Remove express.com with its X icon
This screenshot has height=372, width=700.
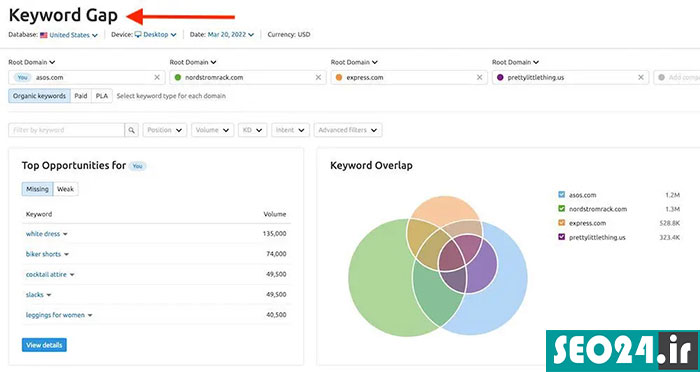(479, 77)
